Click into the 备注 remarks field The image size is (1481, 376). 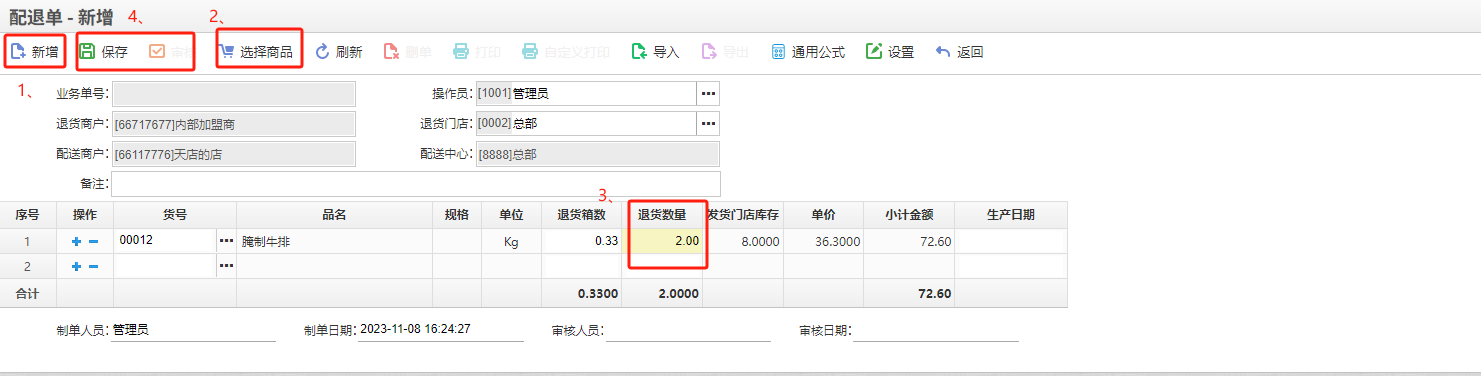(415, 184)
